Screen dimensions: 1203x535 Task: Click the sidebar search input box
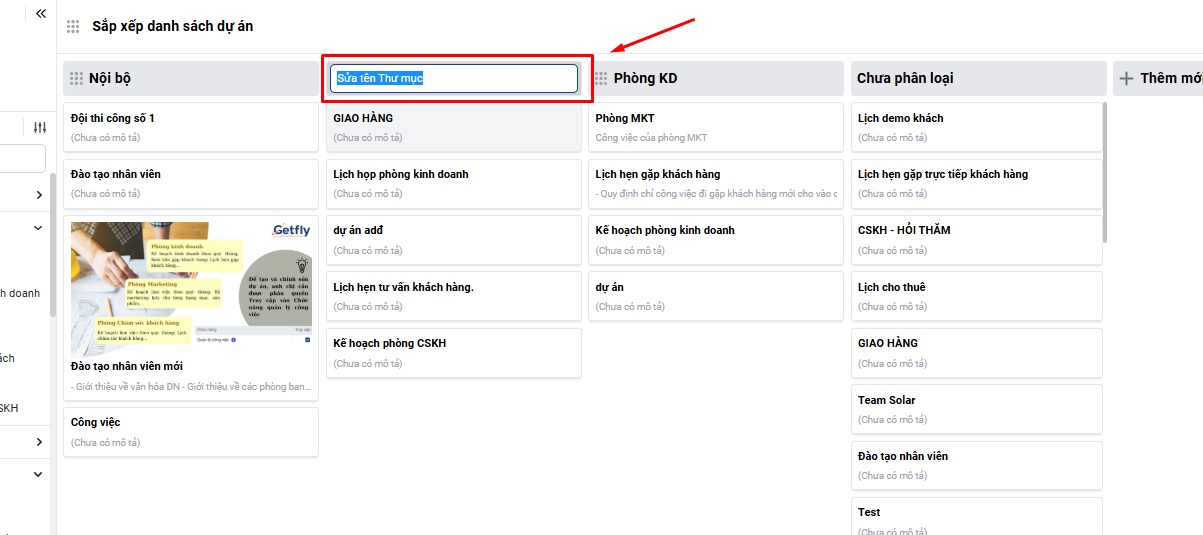22,159
